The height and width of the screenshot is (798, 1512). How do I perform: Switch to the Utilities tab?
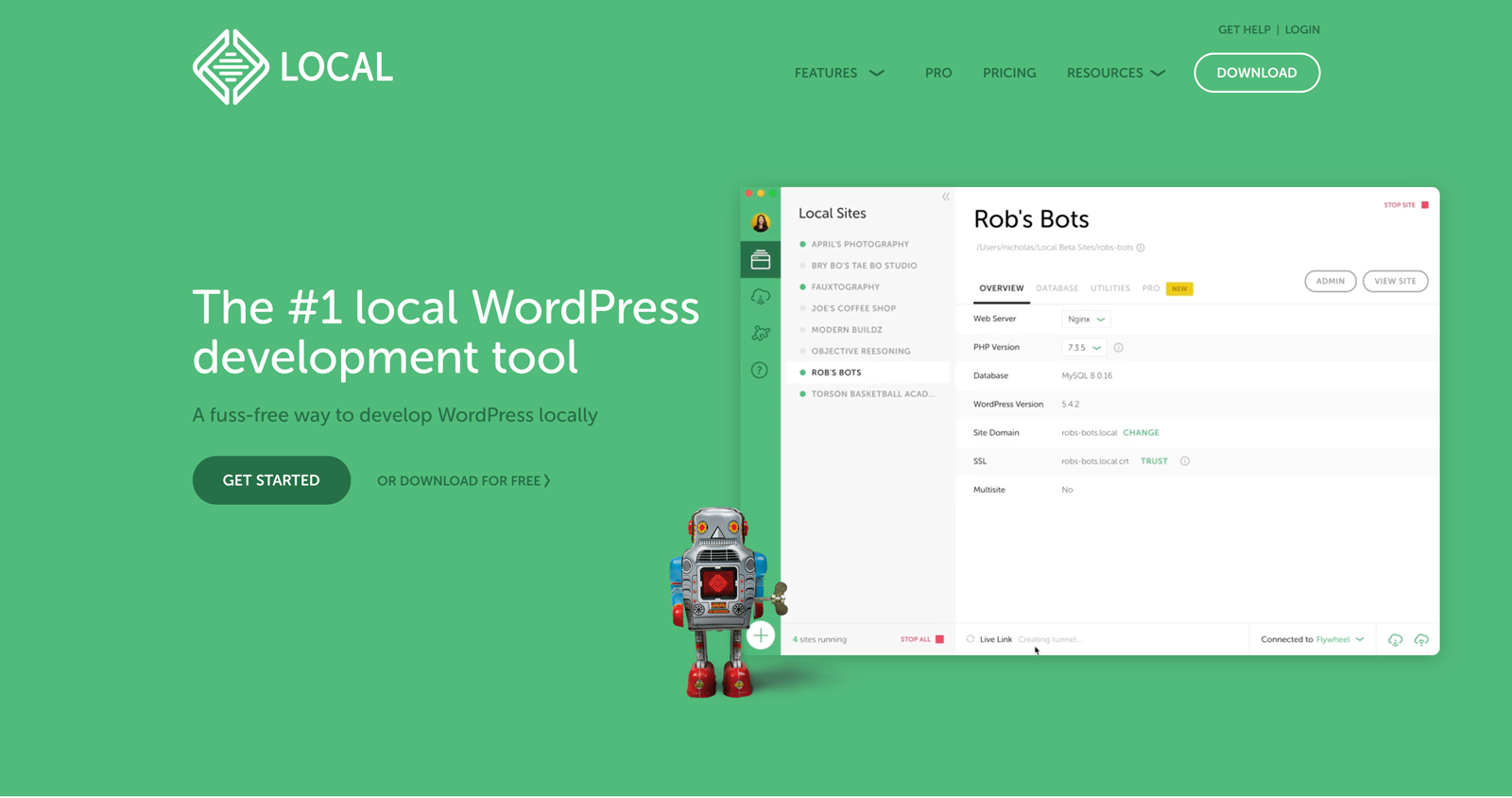pyautogui.click(x=1110, y=288)
